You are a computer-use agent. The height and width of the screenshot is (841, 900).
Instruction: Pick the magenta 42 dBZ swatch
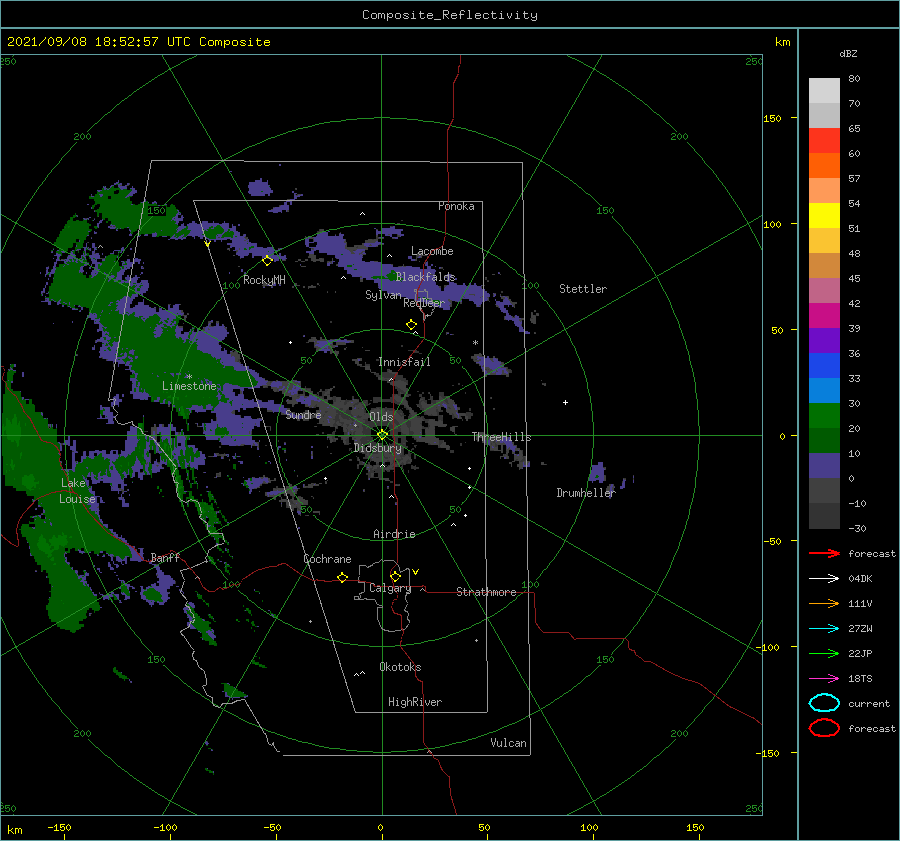coord(824,315)
